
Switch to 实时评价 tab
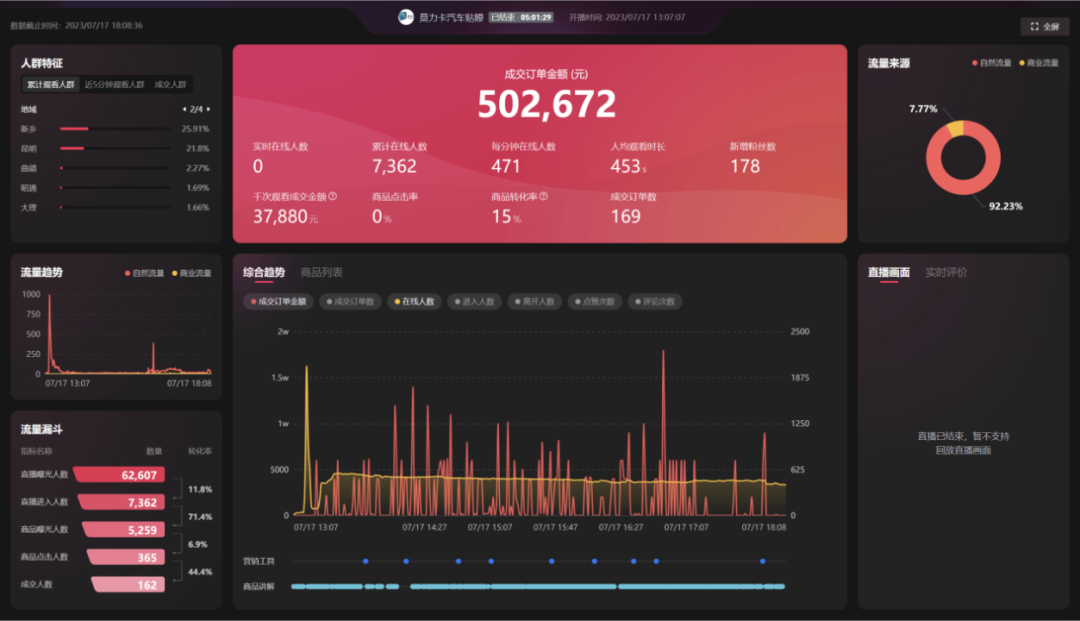click(x=945, y=272)
